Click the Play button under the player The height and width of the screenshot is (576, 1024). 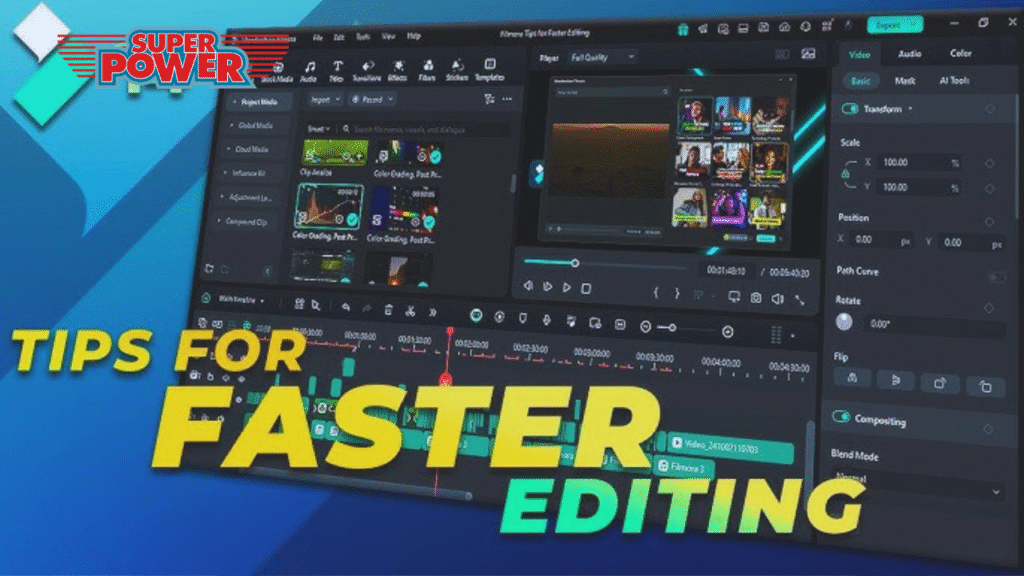567,287
